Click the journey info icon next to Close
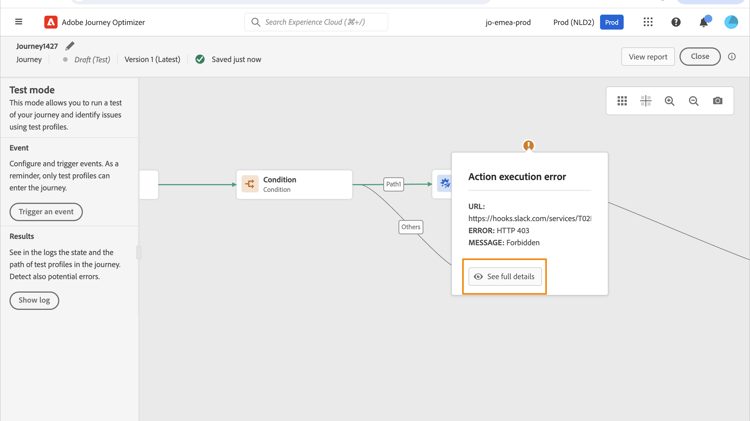The height and width of the screenshot is (421, 750). click(732, 57)
